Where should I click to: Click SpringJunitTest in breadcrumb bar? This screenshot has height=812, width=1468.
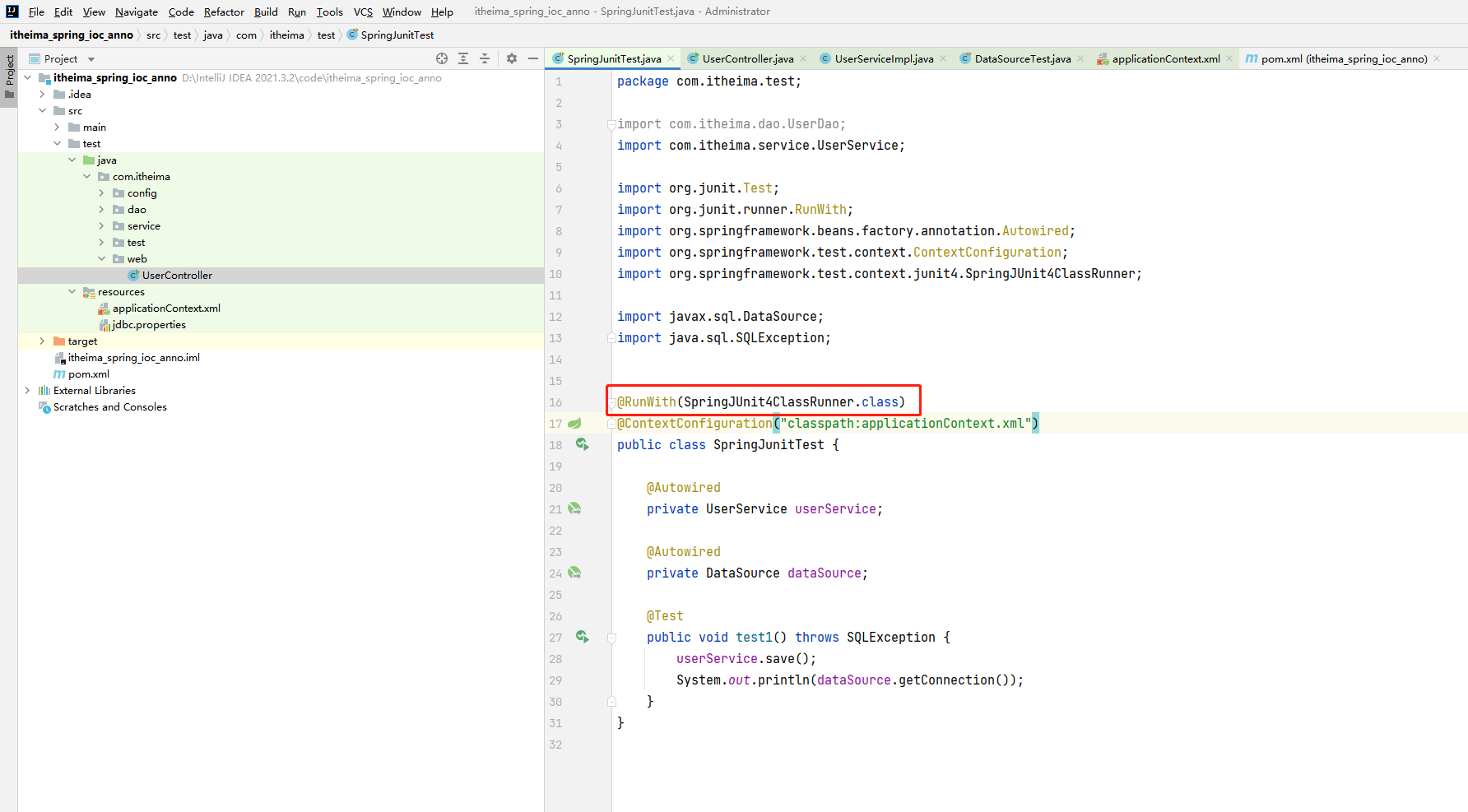pyautogui.click(x=397, y=35)
